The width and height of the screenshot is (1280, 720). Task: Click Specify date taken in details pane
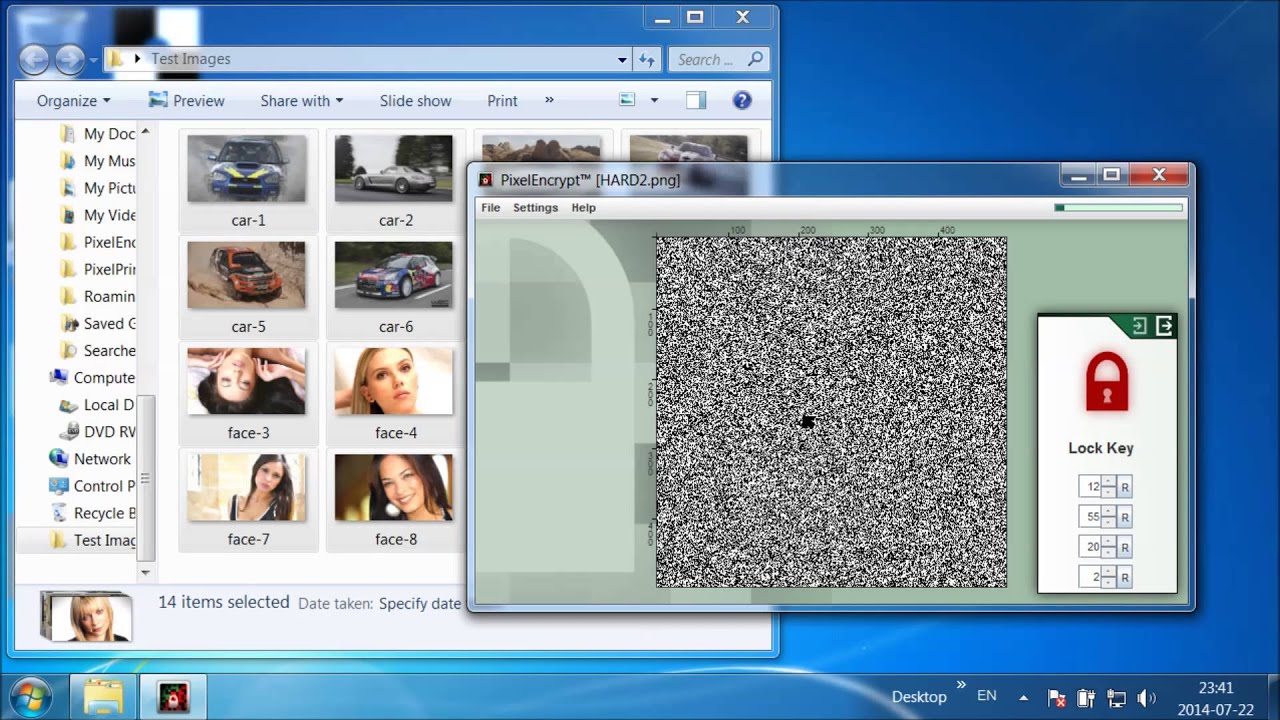(419, 604)
